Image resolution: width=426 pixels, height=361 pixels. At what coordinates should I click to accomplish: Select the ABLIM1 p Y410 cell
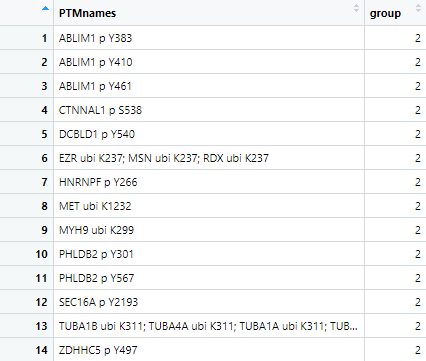point(209,62)
